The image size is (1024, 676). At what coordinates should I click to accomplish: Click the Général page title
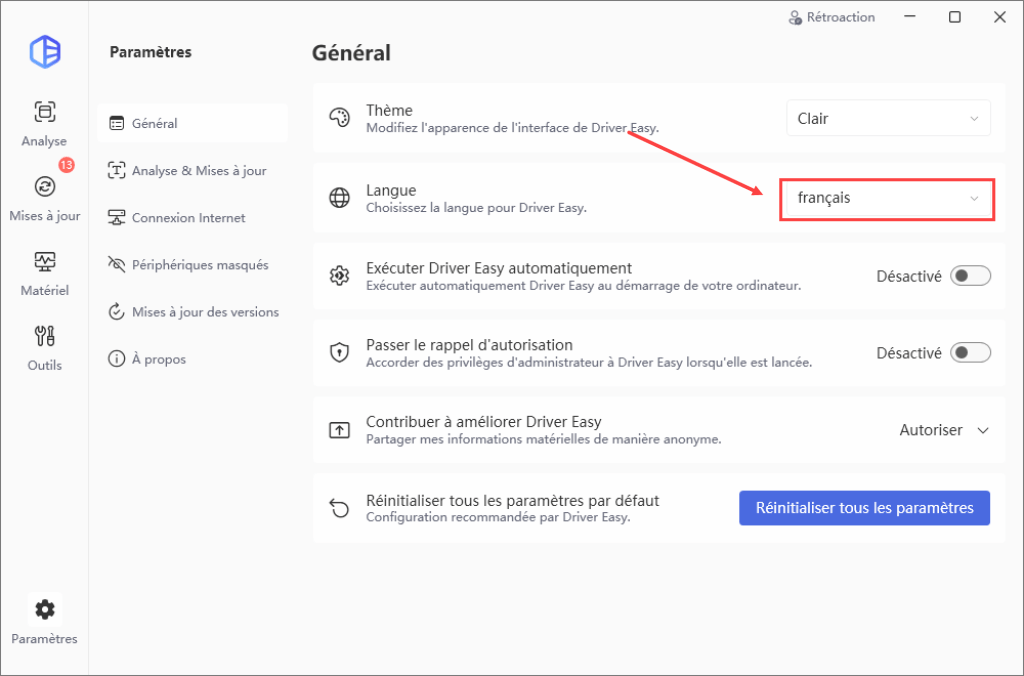(x=351, y=52)
